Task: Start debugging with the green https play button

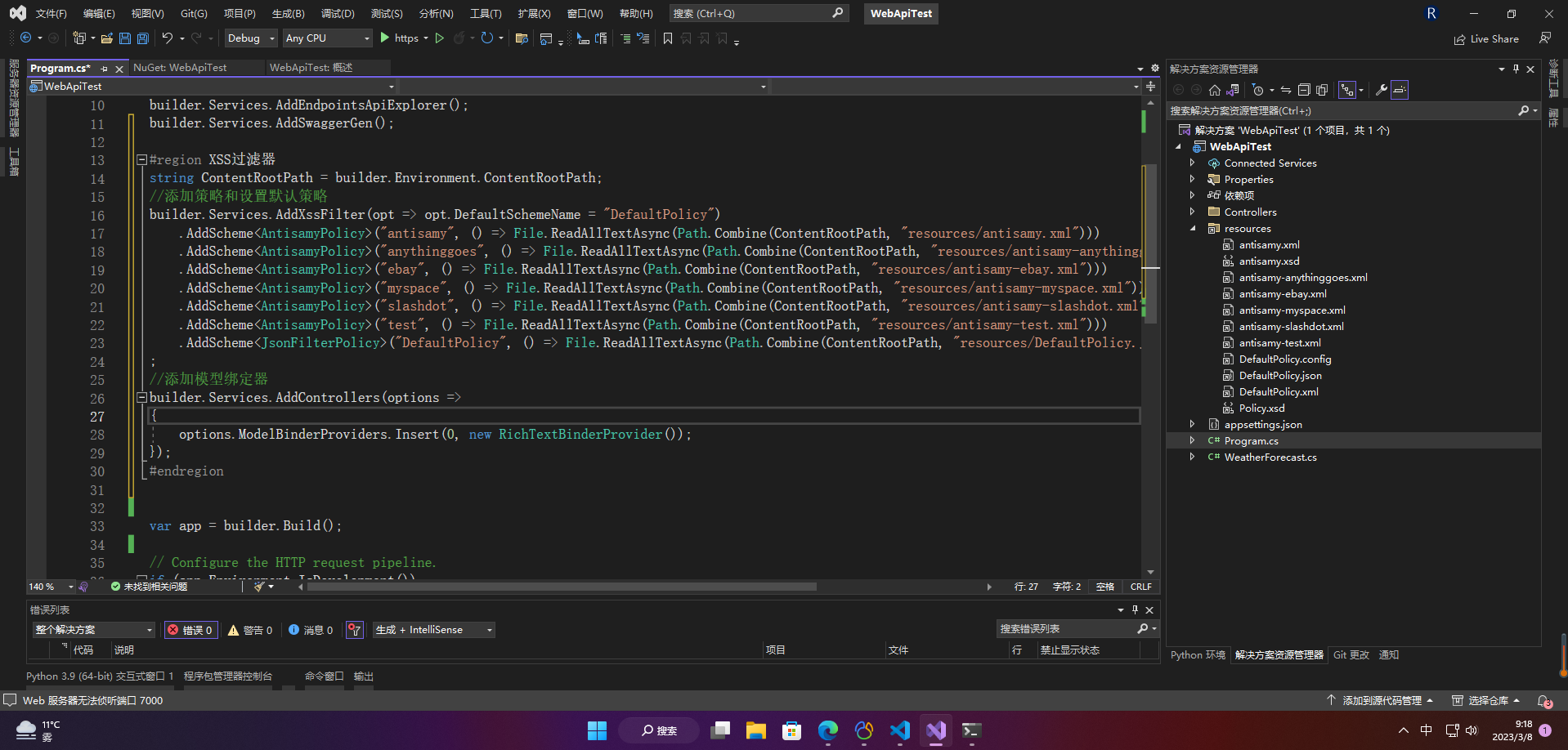Action: click(x=385, y=38)
